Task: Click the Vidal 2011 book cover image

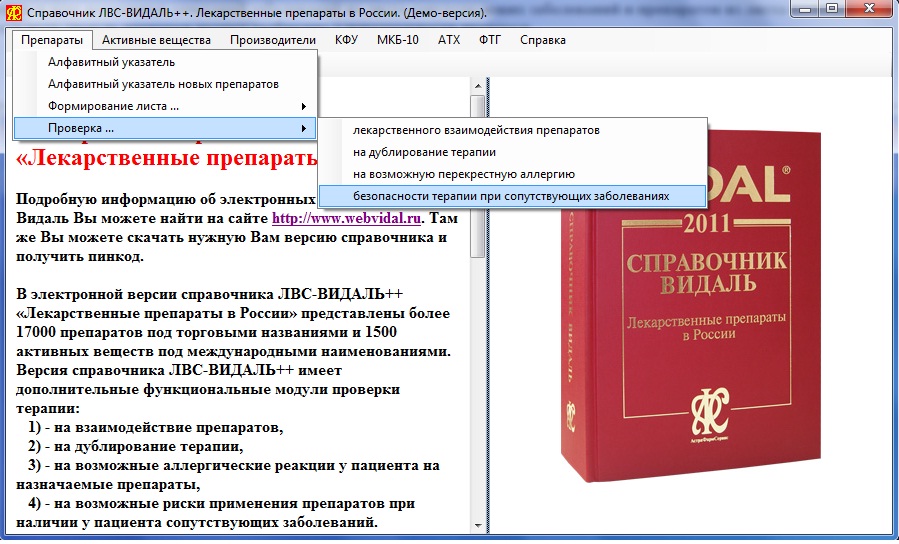Action: pyautogui.click(x=690, y=307)
